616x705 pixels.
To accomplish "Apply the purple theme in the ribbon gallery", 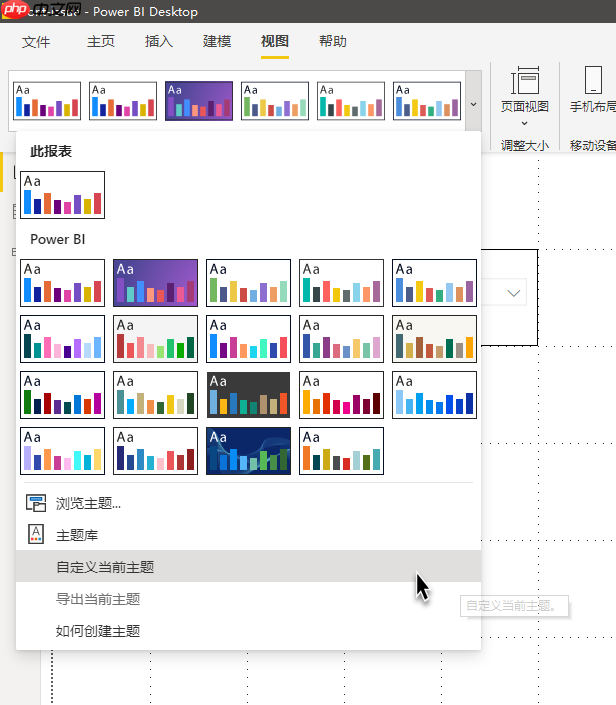I will (199, 101).
